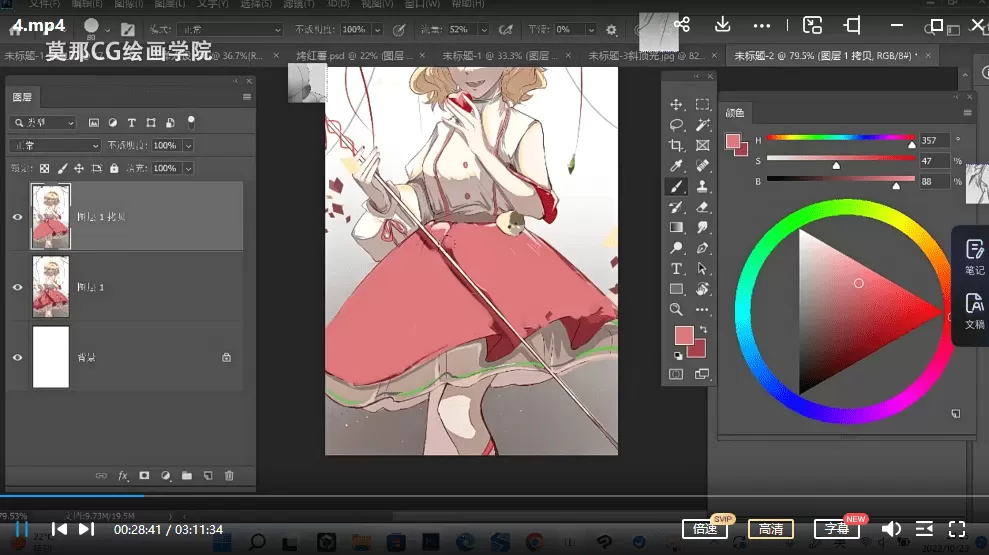Select the Type (T) tool
Screen dimensions: 989x555
[677, 269]
